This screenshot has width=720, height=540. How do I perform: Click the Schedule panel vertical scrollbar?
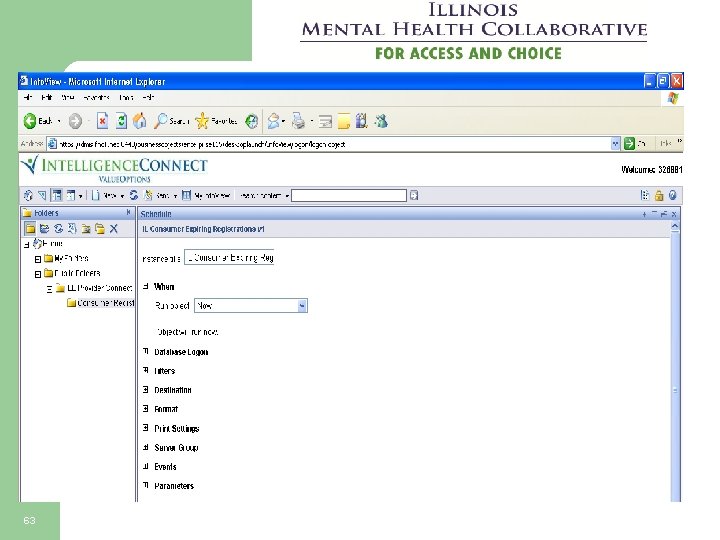point(675,363)
